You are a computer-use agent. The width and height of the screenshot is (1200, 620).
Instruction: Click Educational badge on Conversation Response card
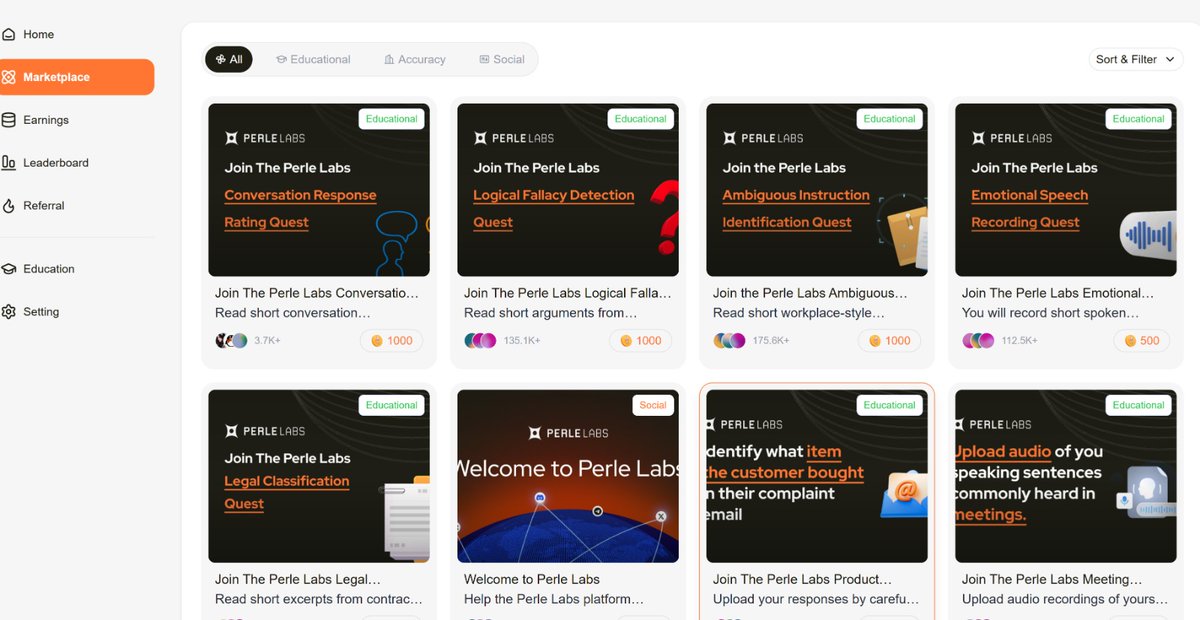(x=391, y=119)
